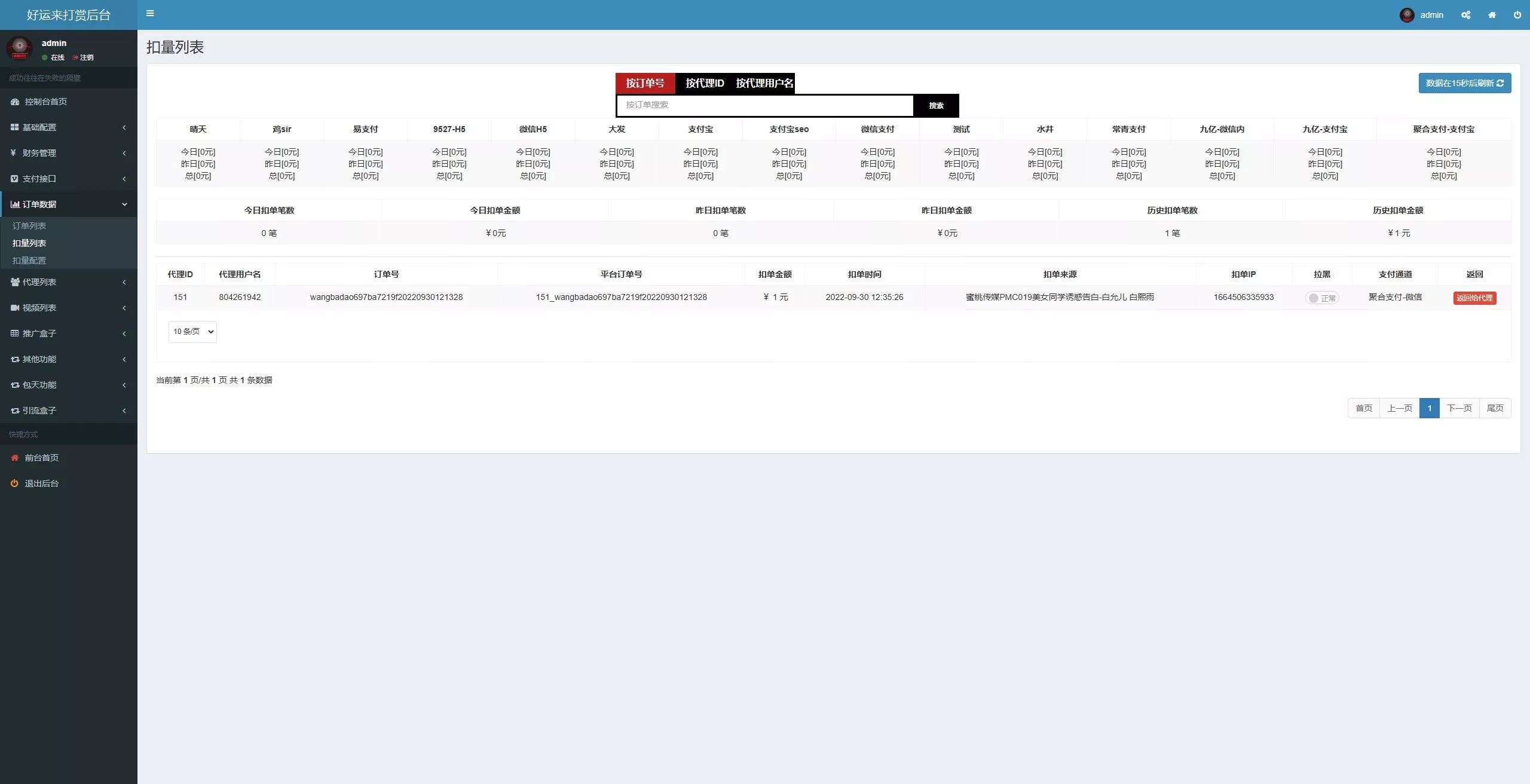Expand 基础配置 sidebar menu

click(x=69, y=127)
